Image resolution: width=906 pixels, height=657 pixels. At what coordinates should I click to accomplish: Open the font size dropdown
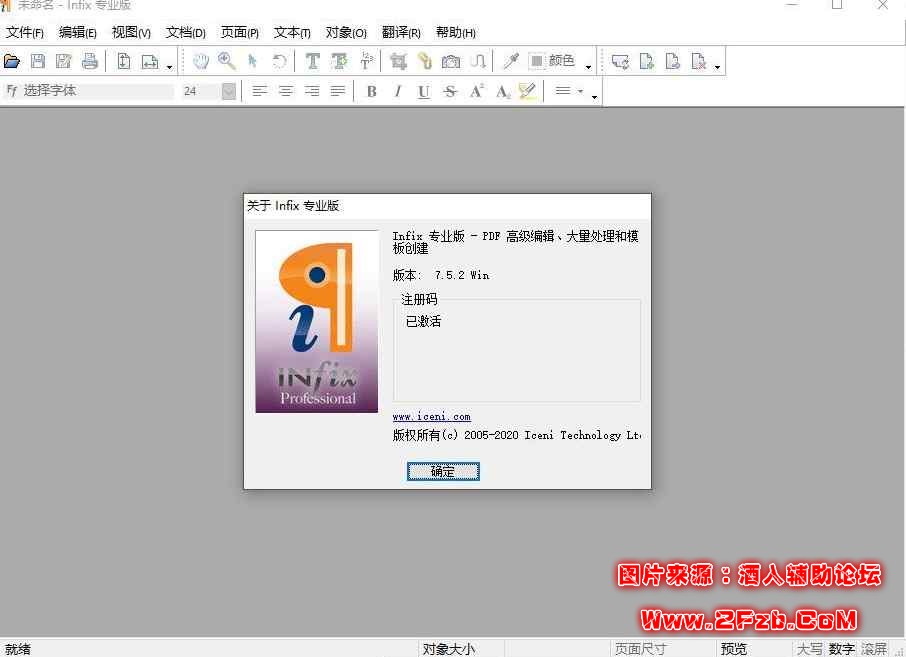(x=228, y=91)
